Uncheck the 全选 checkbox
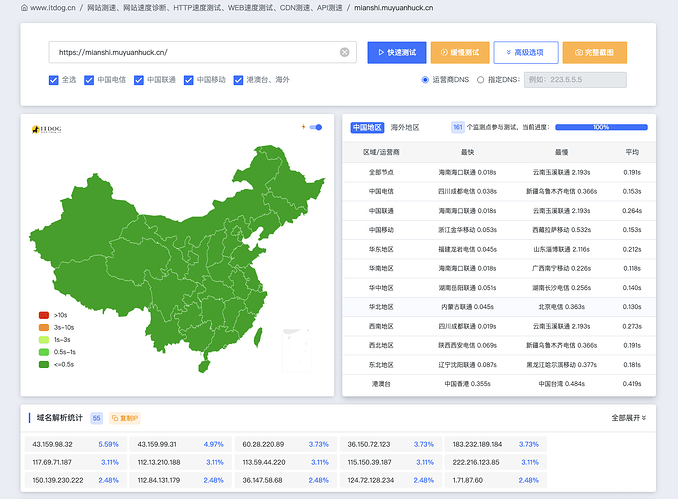The image size is (678, 499). (54, 80)
